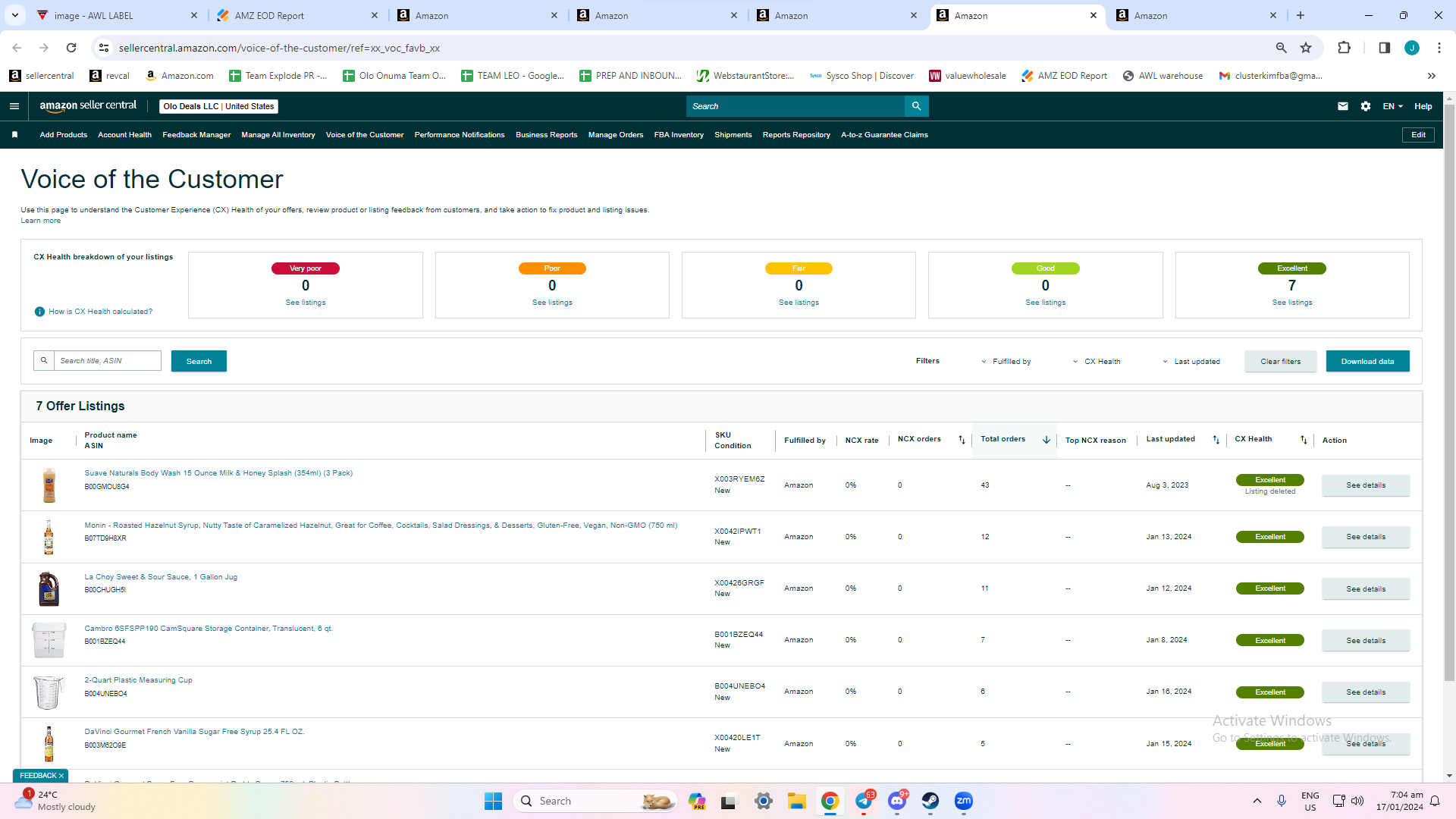Click the Search title, ASIN input field

[x=108, y=361]
